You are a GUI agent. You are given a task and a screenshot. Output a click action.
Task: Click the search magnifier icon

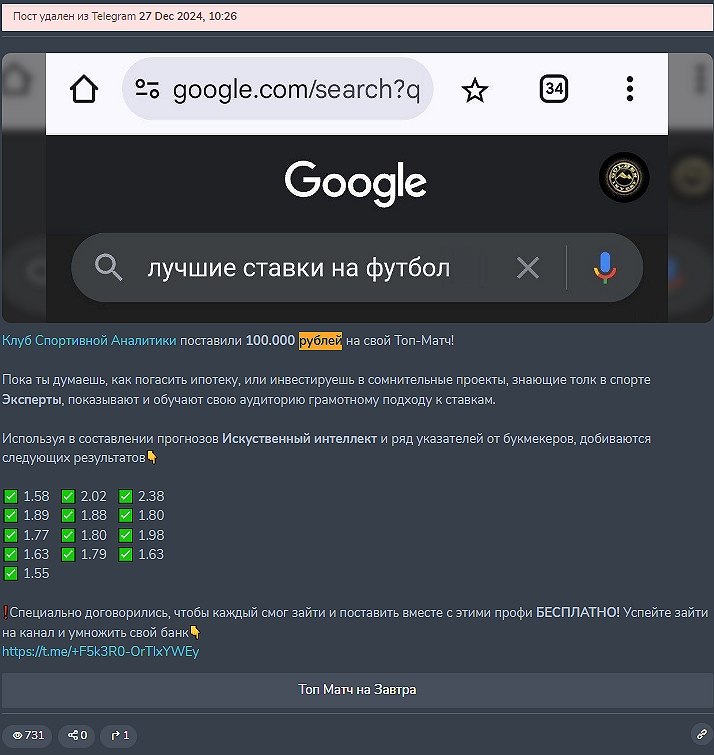108,267
